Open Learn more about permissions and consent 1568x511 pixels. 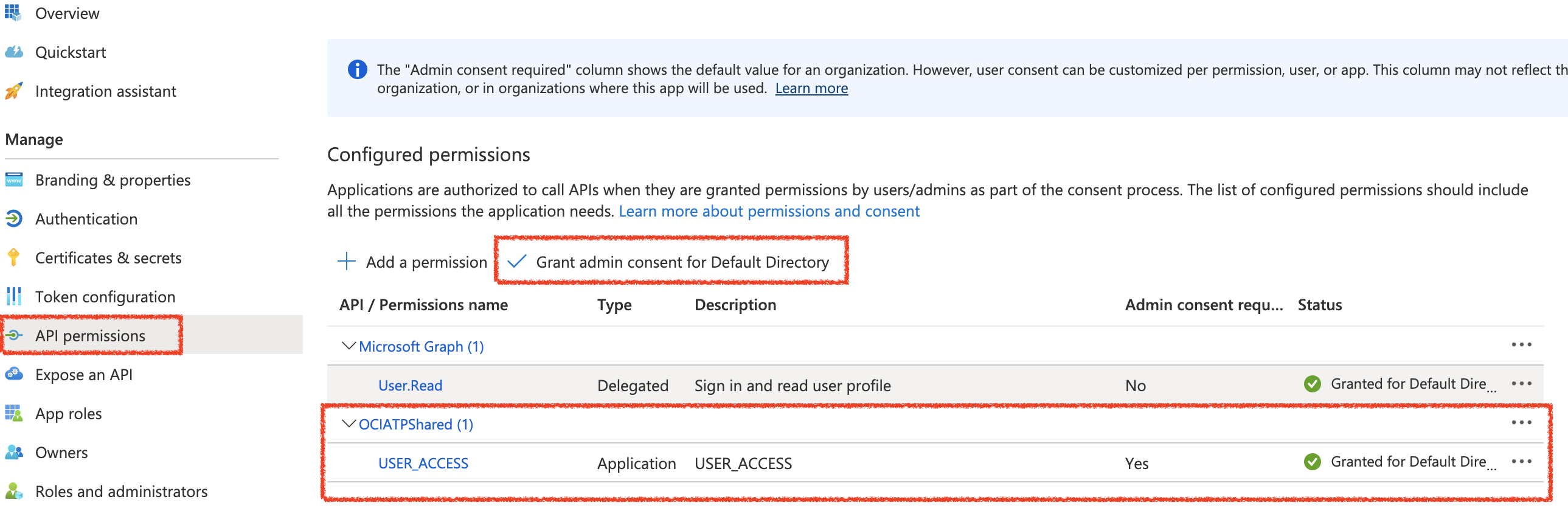(x=769, y=211)
